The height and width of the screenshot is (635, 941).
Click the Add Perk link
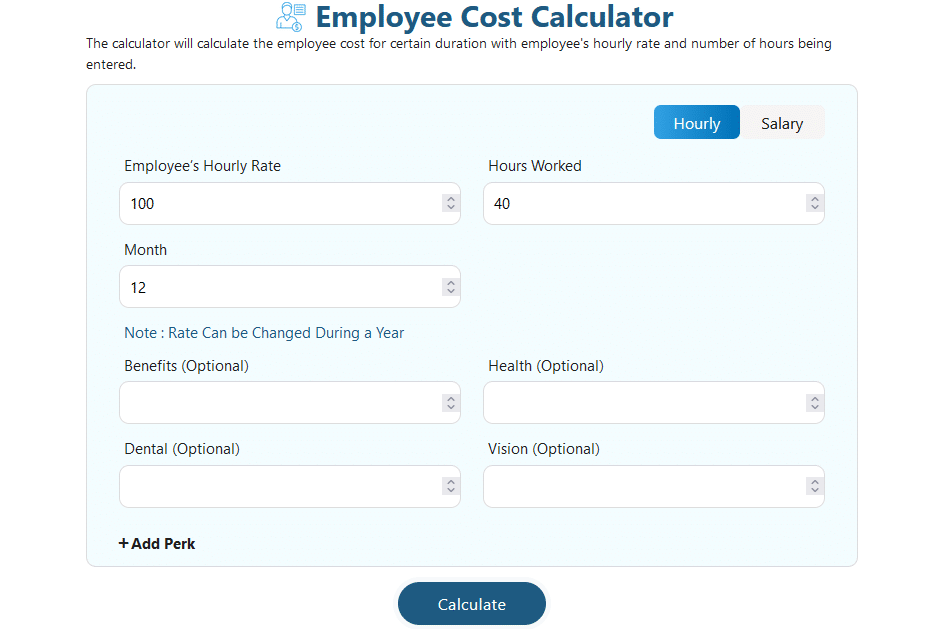[156, 543]
